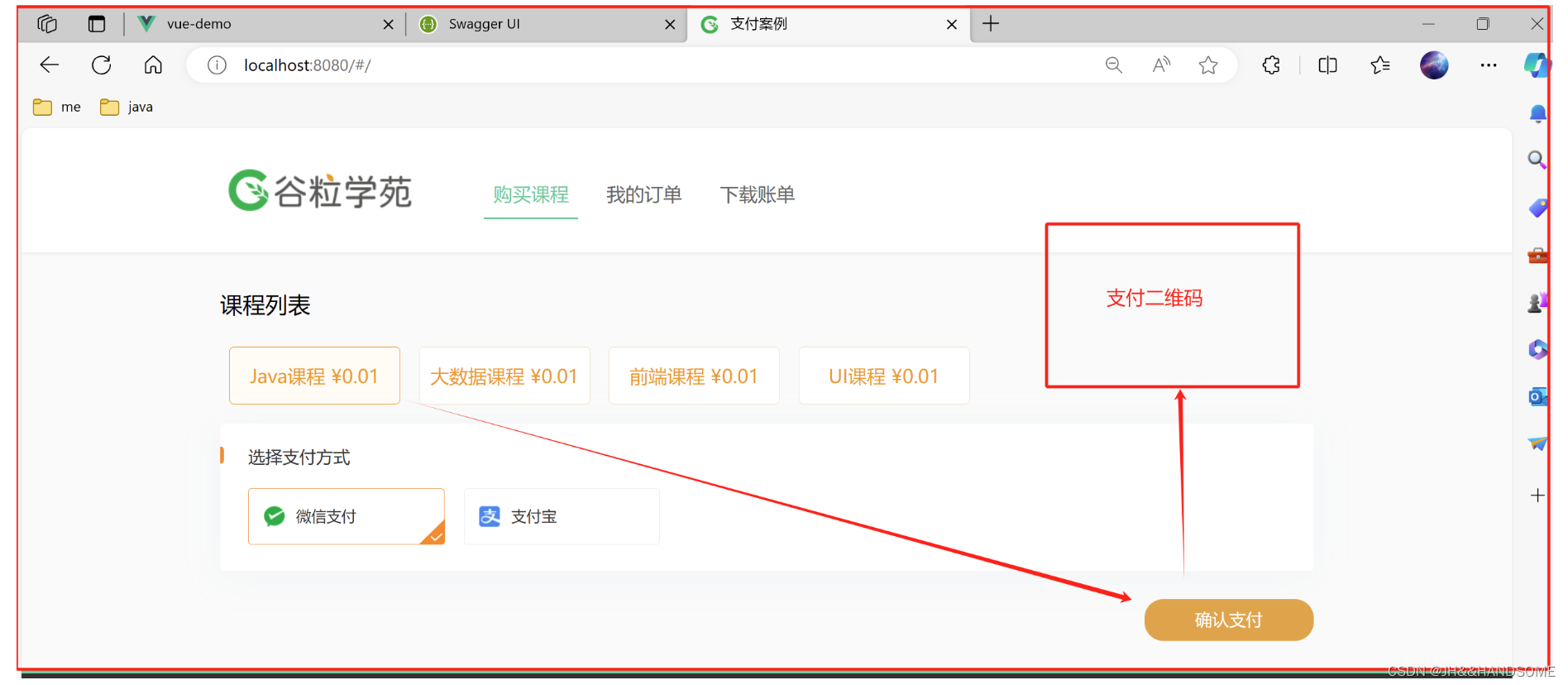Click the zoom out magnifier icon
1568x685 pixels.
tap(1114, 65)
